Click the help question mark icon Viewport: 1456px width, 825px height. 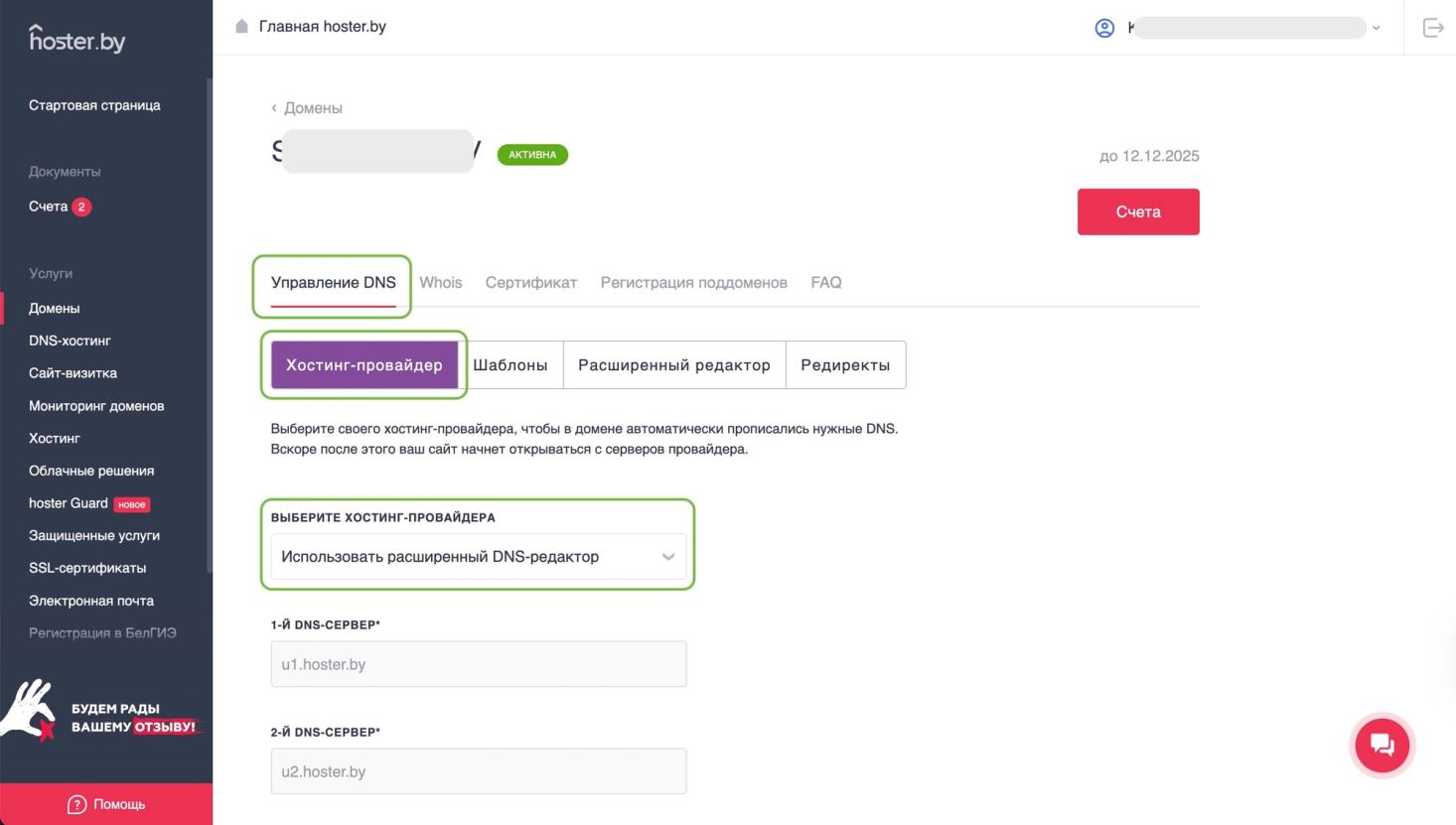tap(76, 804)
